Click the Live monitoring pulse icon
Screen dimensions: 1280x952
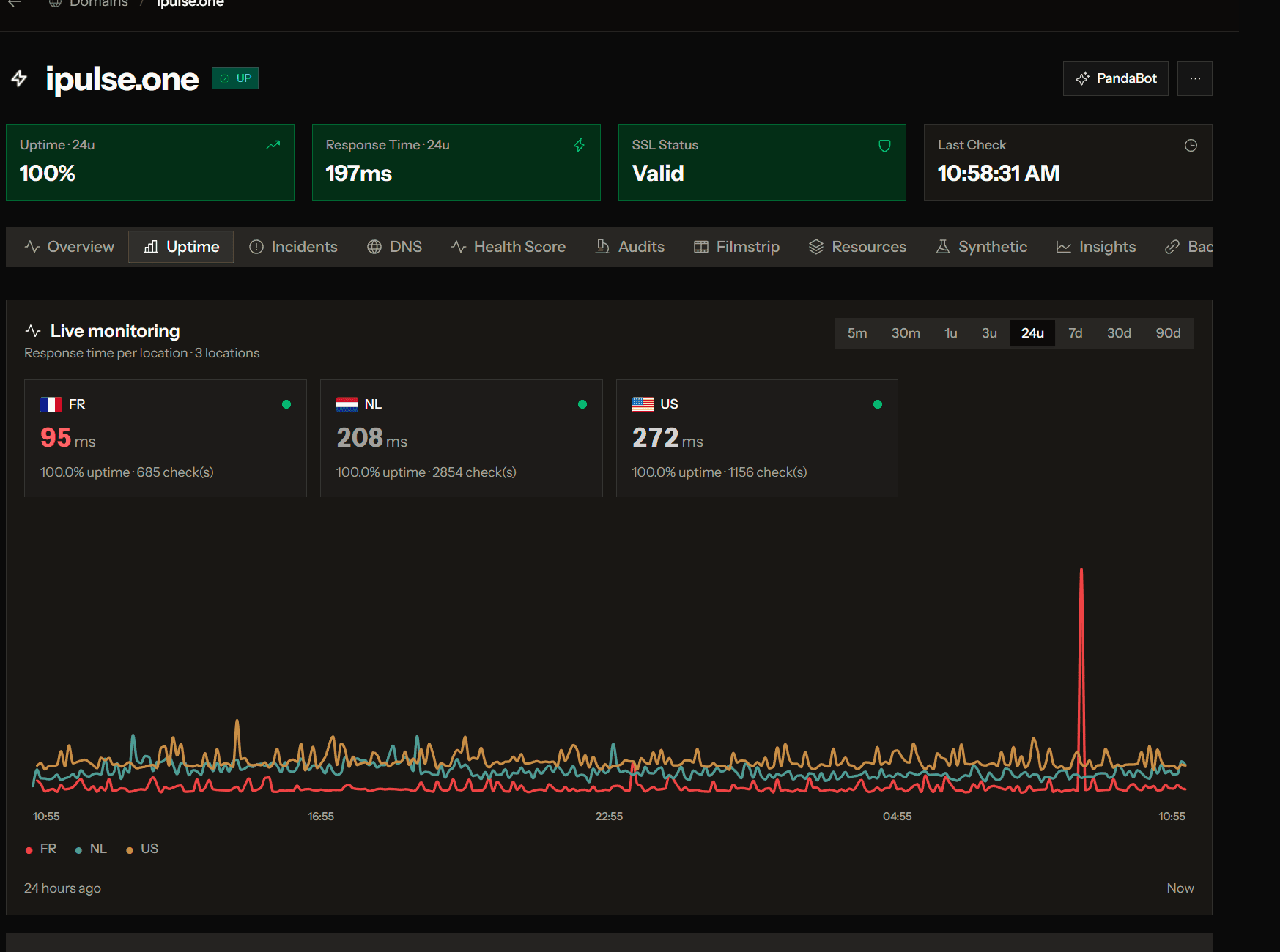click(x=33, y=331)
